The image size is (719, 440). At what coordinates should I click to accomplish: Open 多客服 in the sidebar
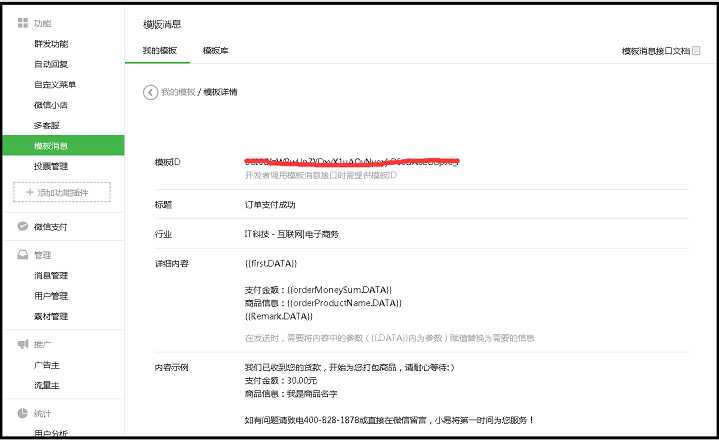click(x=47, y=126)
